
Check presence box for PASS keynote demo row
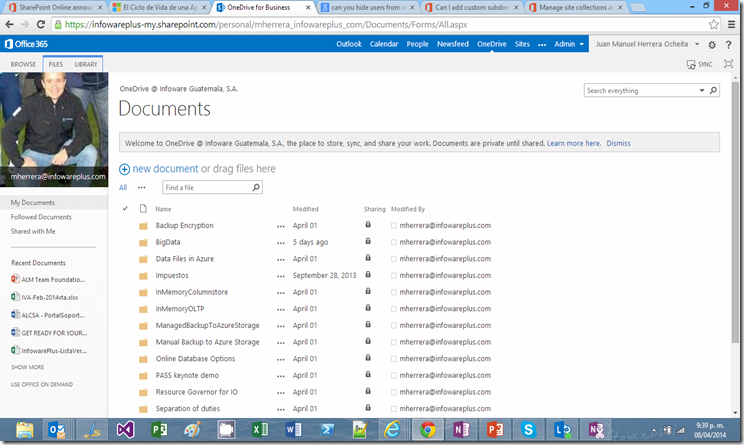tap(394, 376)
